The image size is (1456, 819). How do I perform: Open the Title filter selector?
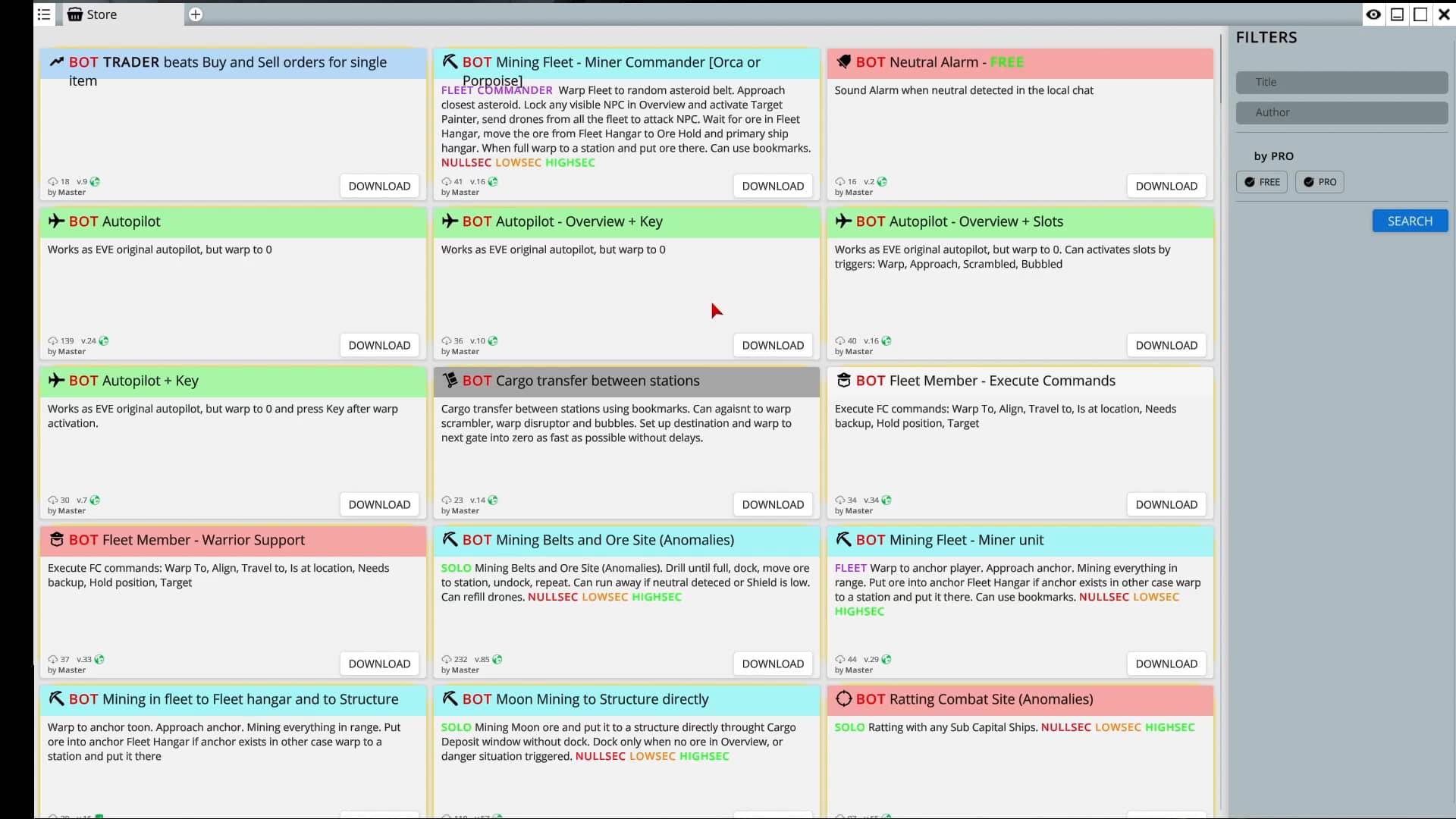[1341, 82]
